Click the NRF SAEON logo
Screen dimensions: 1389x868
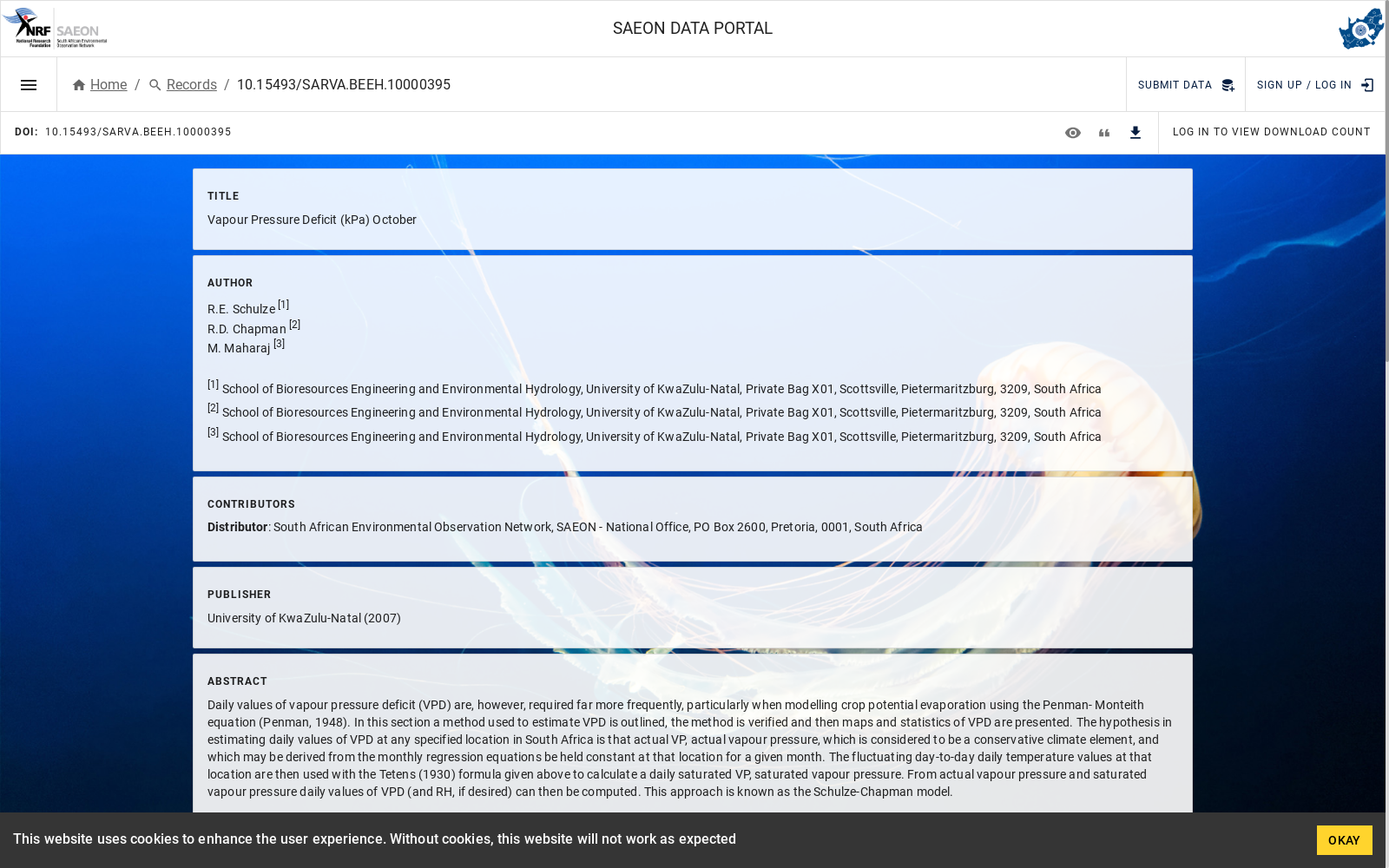tap(55, 28)
